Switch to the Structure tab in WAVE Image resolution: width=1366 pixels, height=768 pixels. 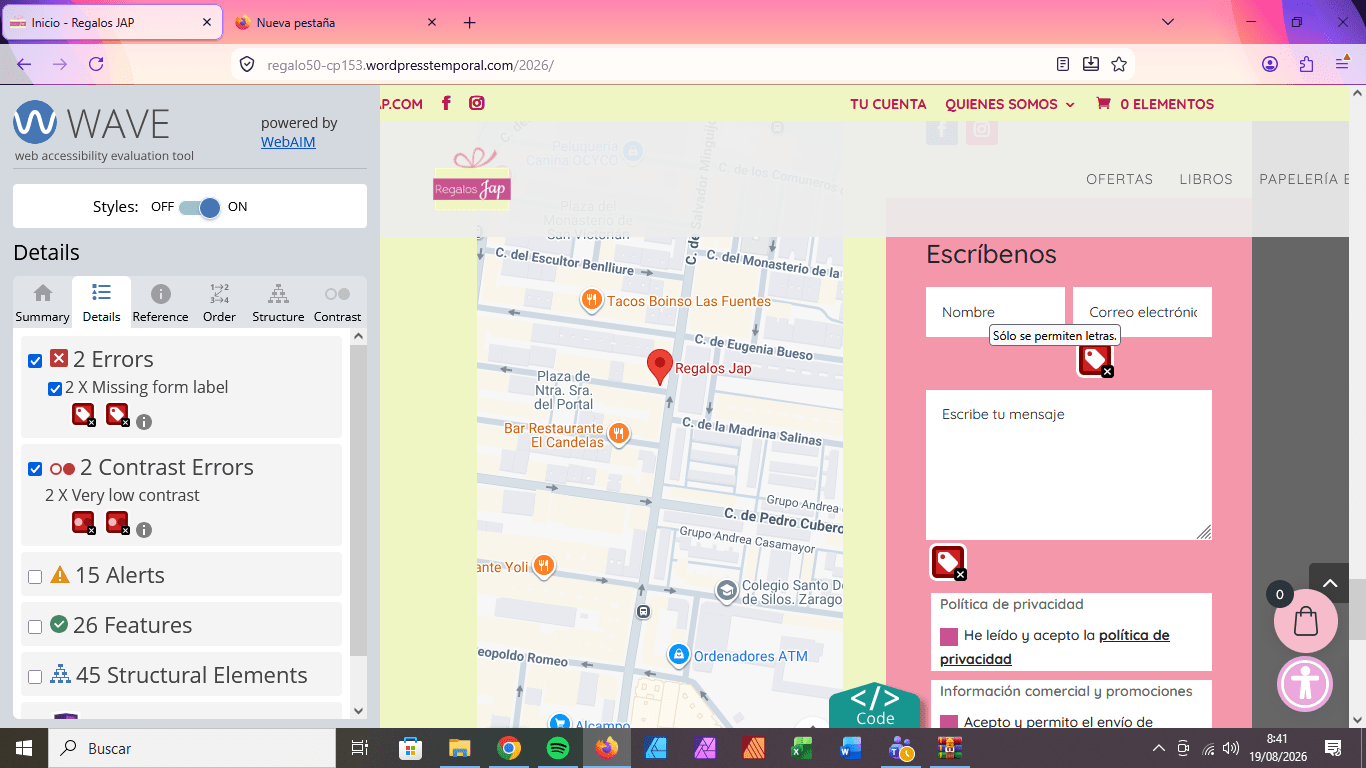pos(278,303)
